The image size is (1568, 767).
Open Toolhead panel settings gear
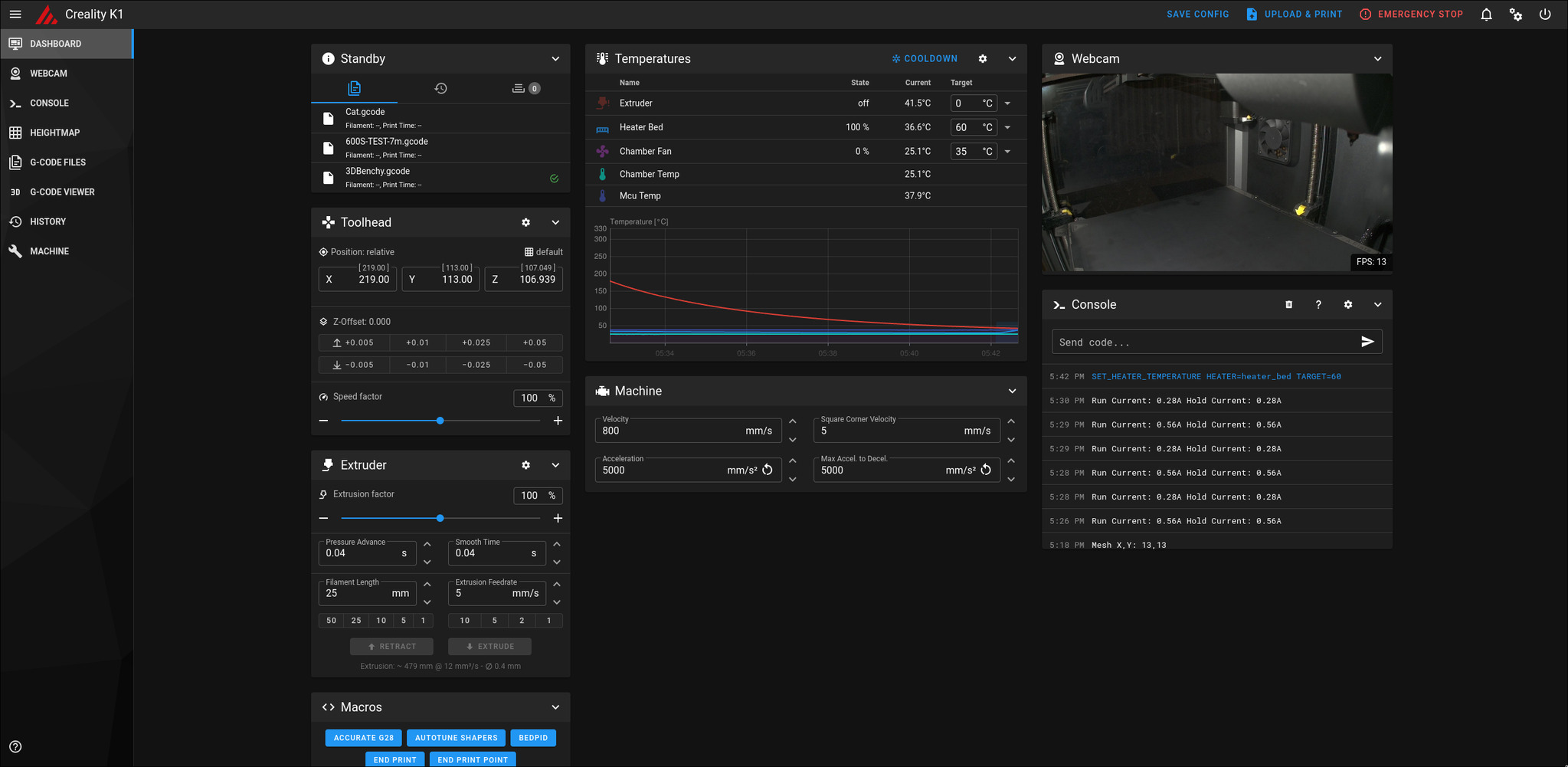[525, 222]
